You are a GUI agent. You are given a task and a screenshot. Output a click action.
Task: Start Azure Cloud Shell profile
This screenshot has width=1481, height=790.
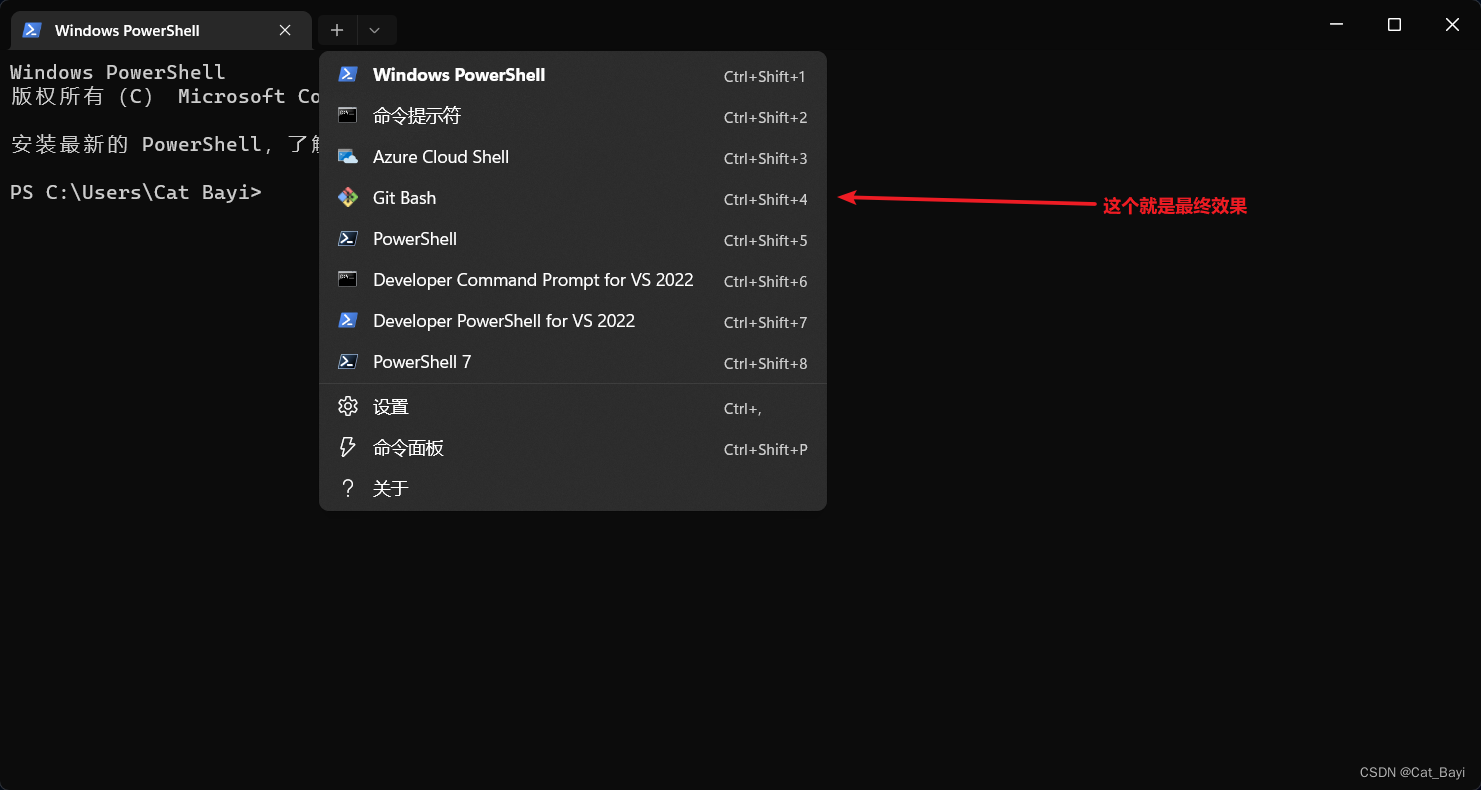573,157
